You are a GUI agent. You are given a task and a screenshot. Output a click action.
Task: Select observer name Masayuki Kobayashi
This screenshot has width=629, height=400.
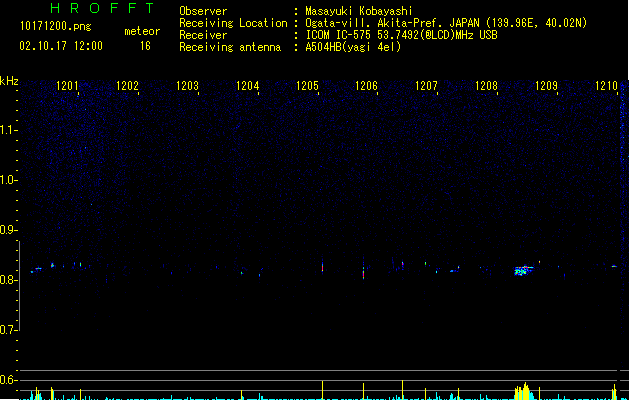tap(359, 11)
